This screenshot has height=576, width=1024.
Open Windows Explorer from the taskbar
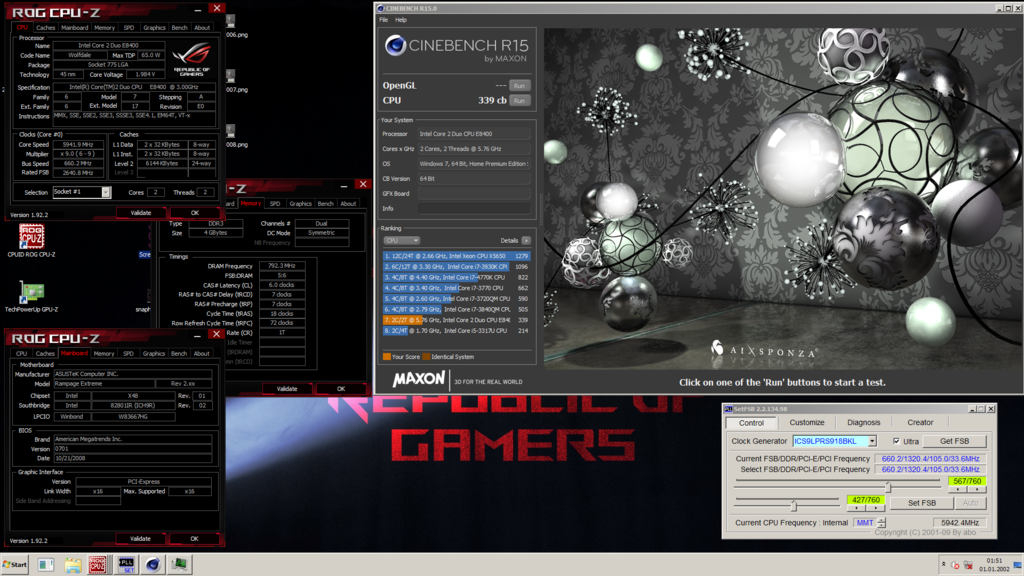pyautogui.click(x=72, y=564)
